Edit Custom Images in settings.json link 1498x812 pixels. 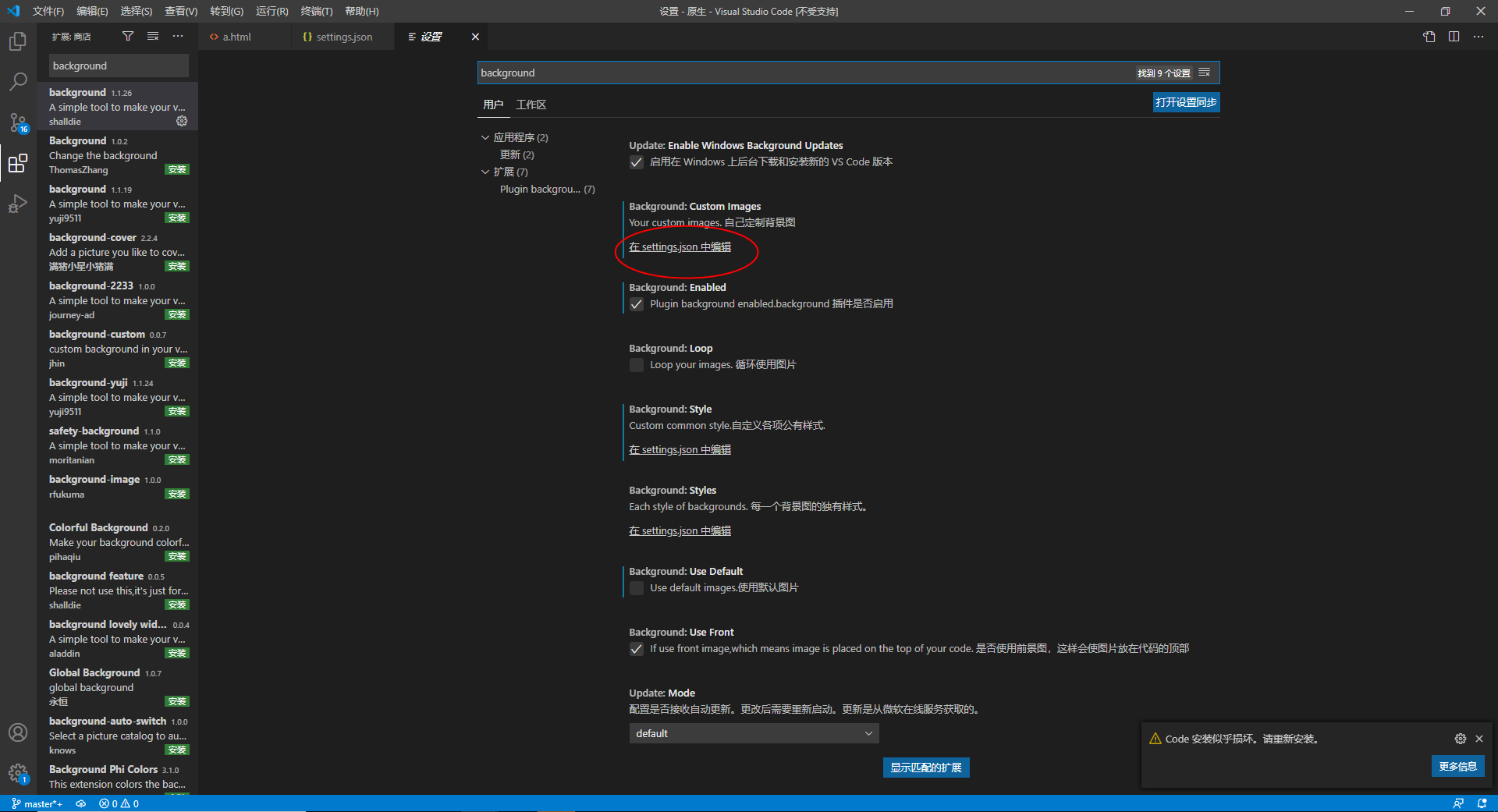pos(680,246)
